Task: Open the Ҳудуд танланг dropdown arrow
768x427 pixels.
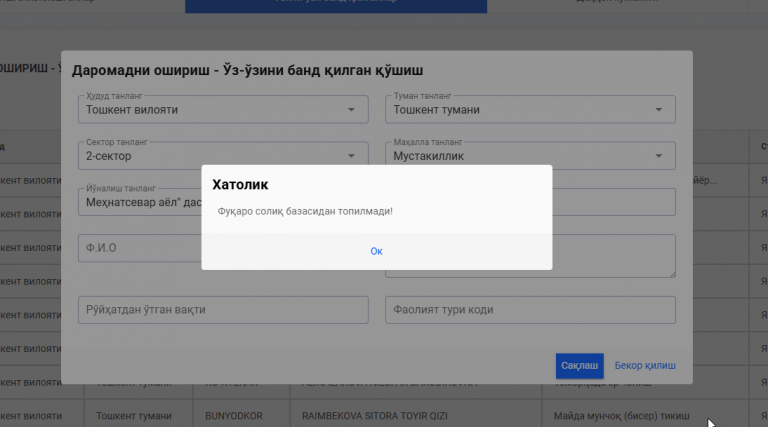Action: click(351, 110)
